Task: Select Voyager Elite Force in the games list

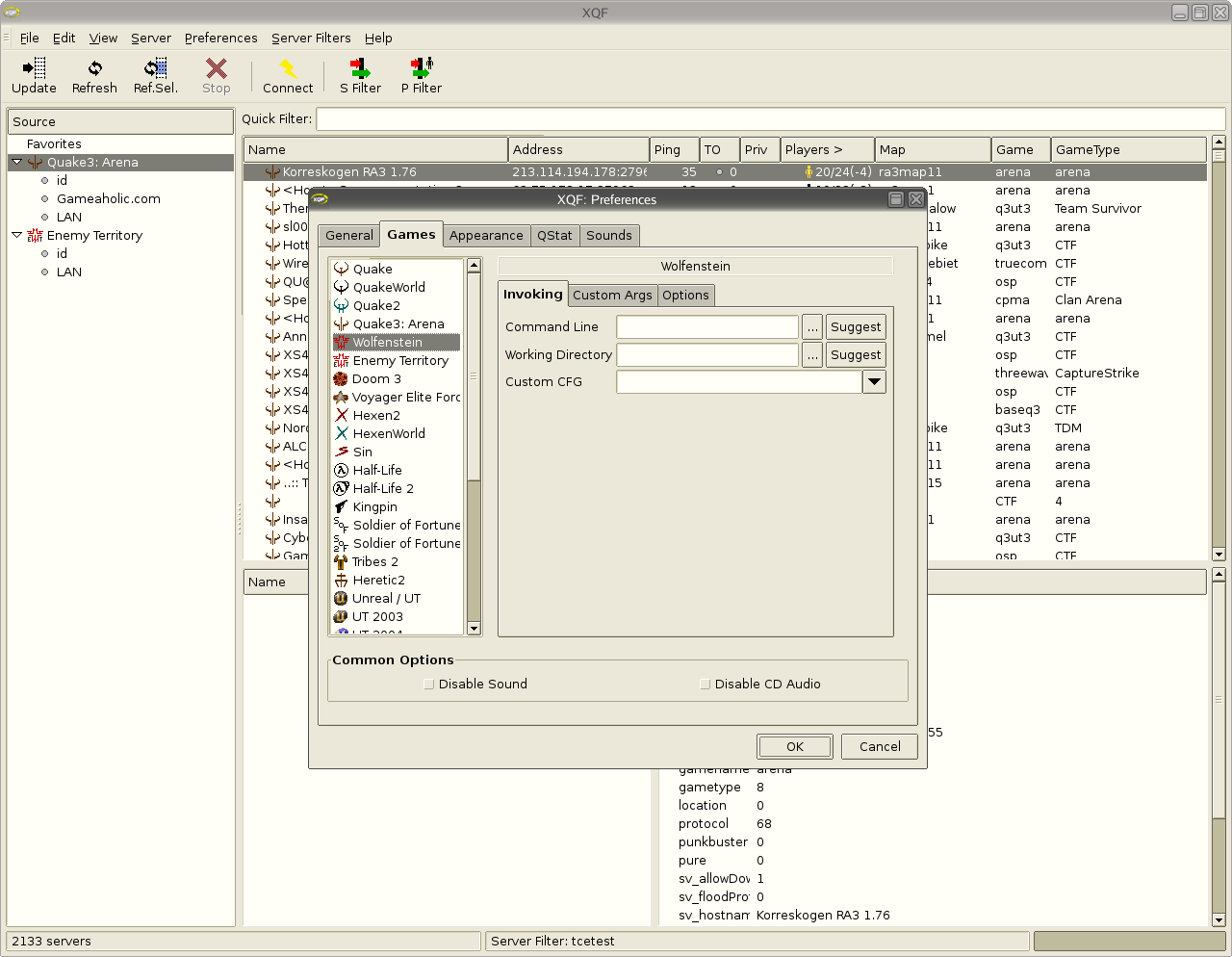Action: click(x=397, y=397)
